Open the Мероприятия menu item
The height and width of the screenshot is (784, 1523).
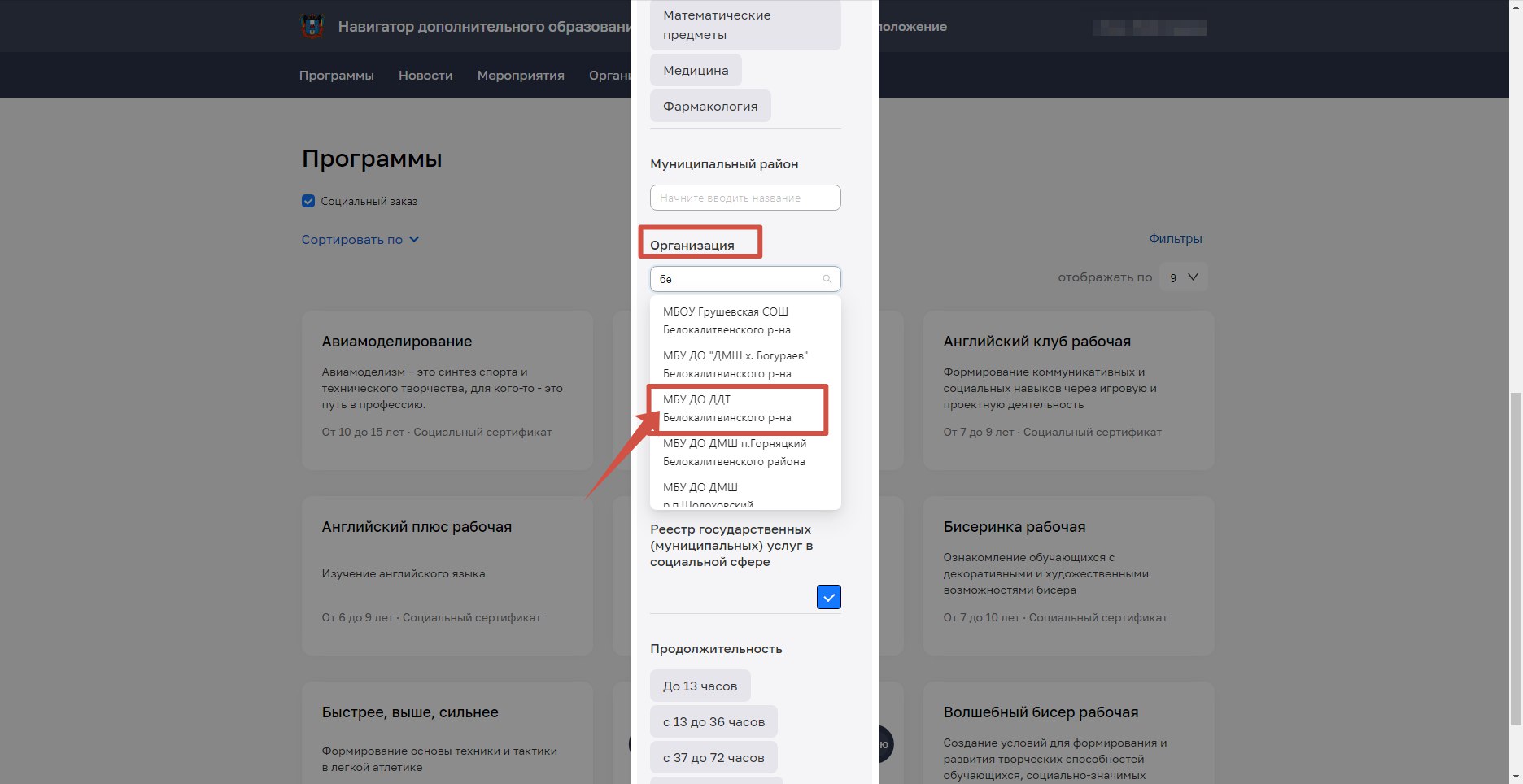[521, 76]
